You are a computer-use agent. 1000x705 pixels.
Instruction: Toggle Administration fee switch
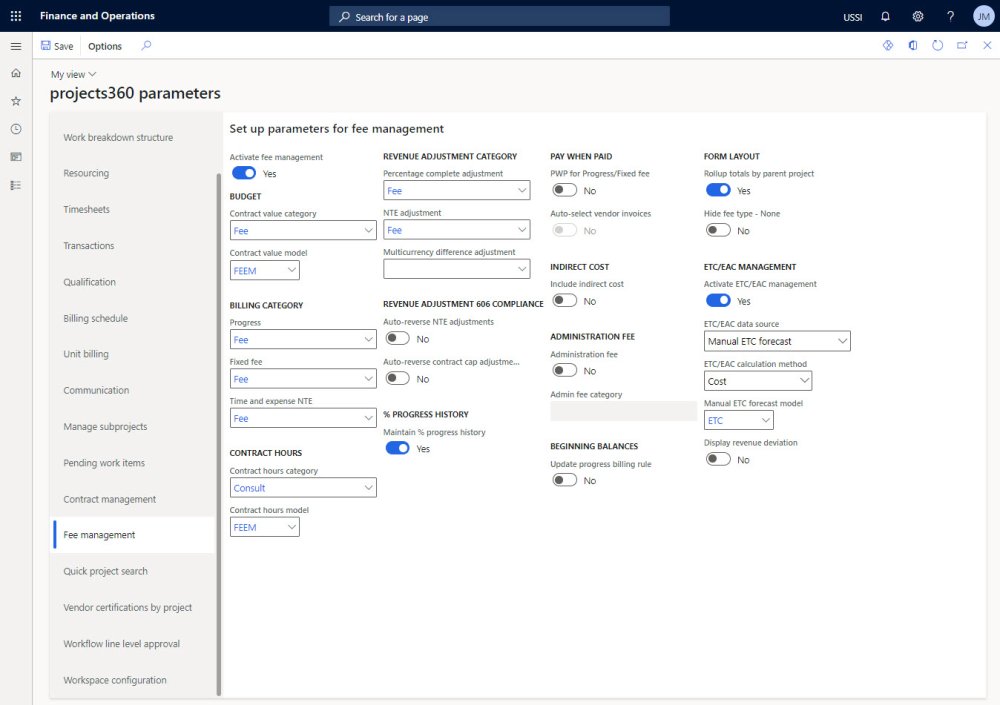564,370
